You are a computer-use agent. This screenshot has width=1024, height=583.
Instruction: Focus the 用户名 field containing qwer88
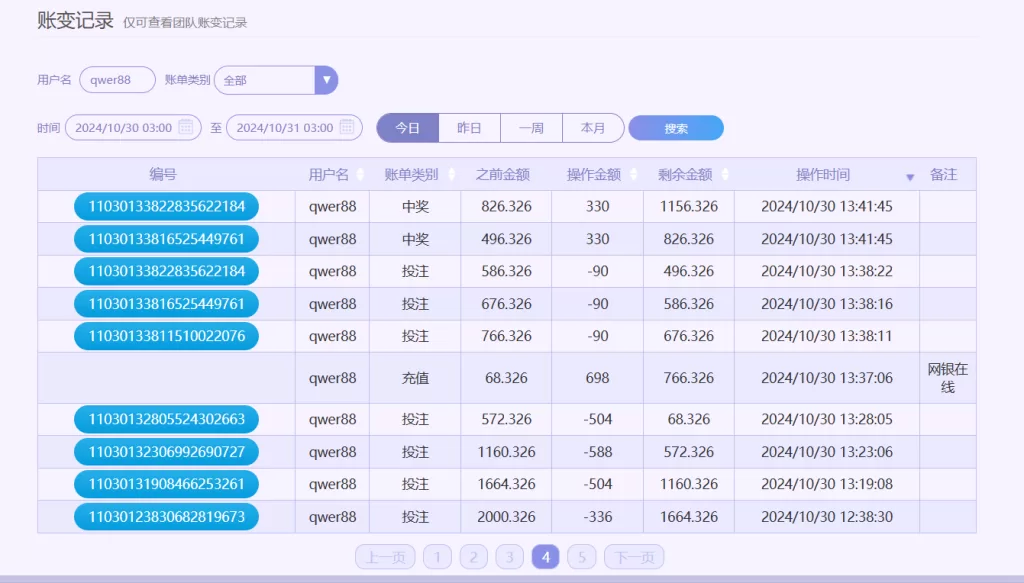[x=118, y=80]
